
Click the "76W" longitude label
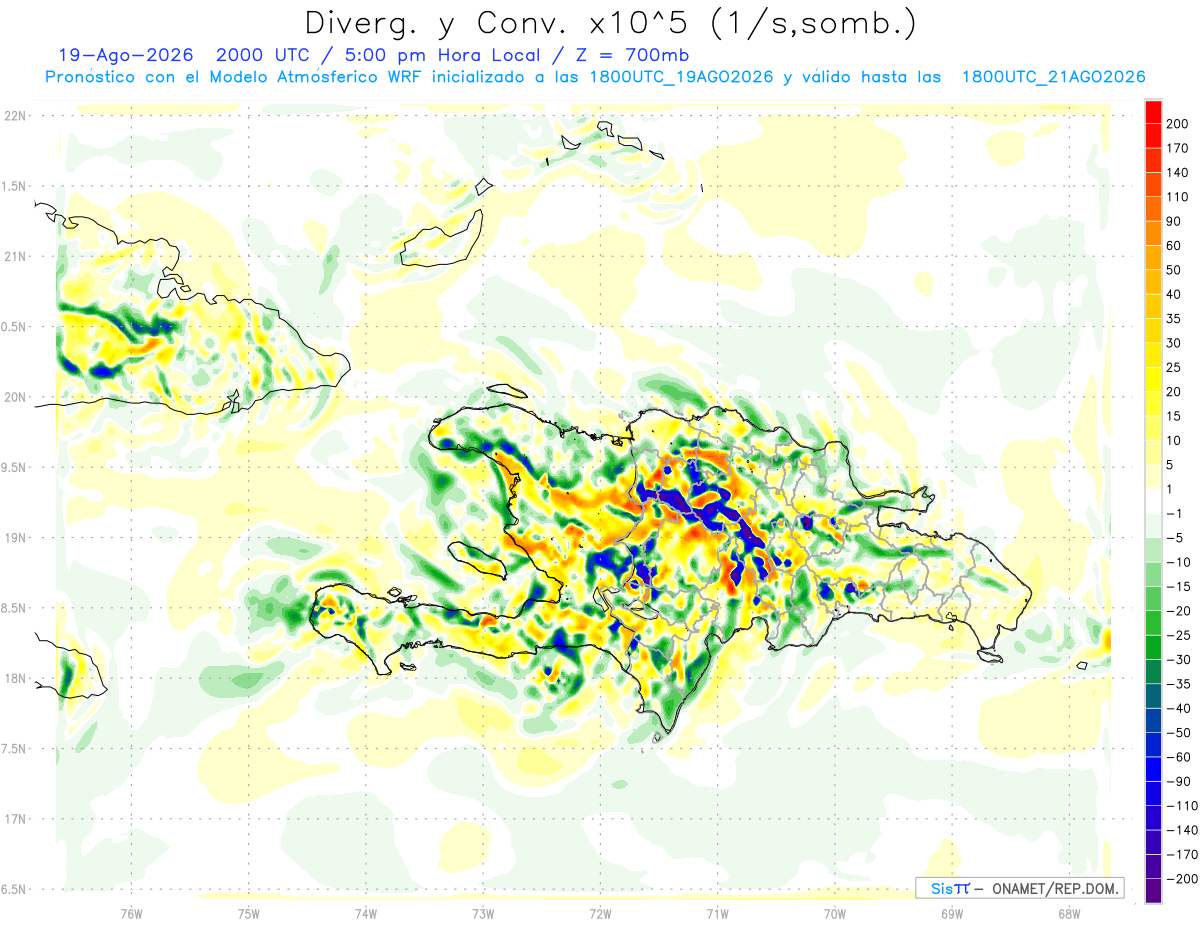[131, 913]
